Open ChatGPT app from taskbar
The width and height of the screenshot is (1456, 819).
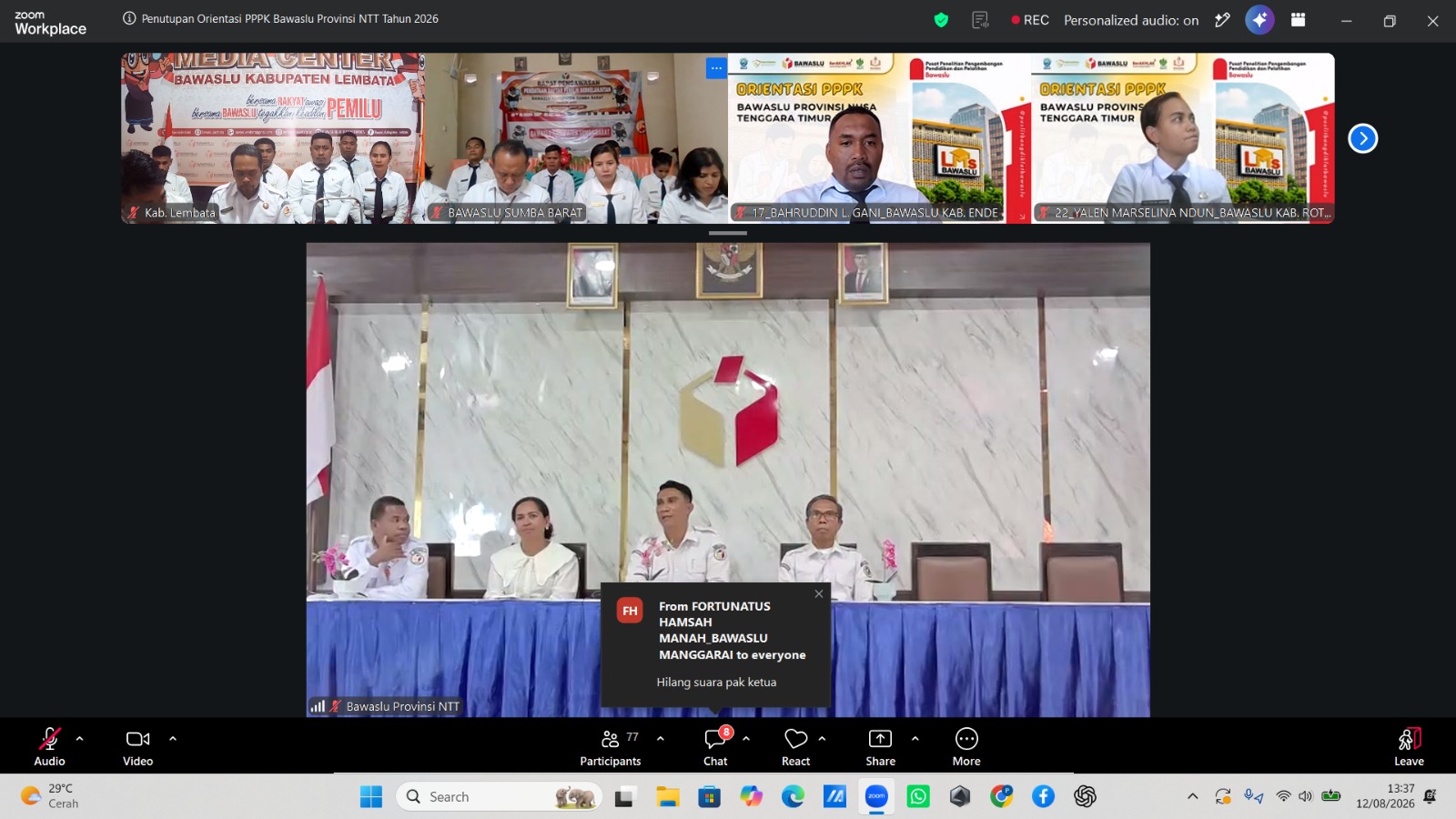pyautogui.click(x=1085, y=797)
